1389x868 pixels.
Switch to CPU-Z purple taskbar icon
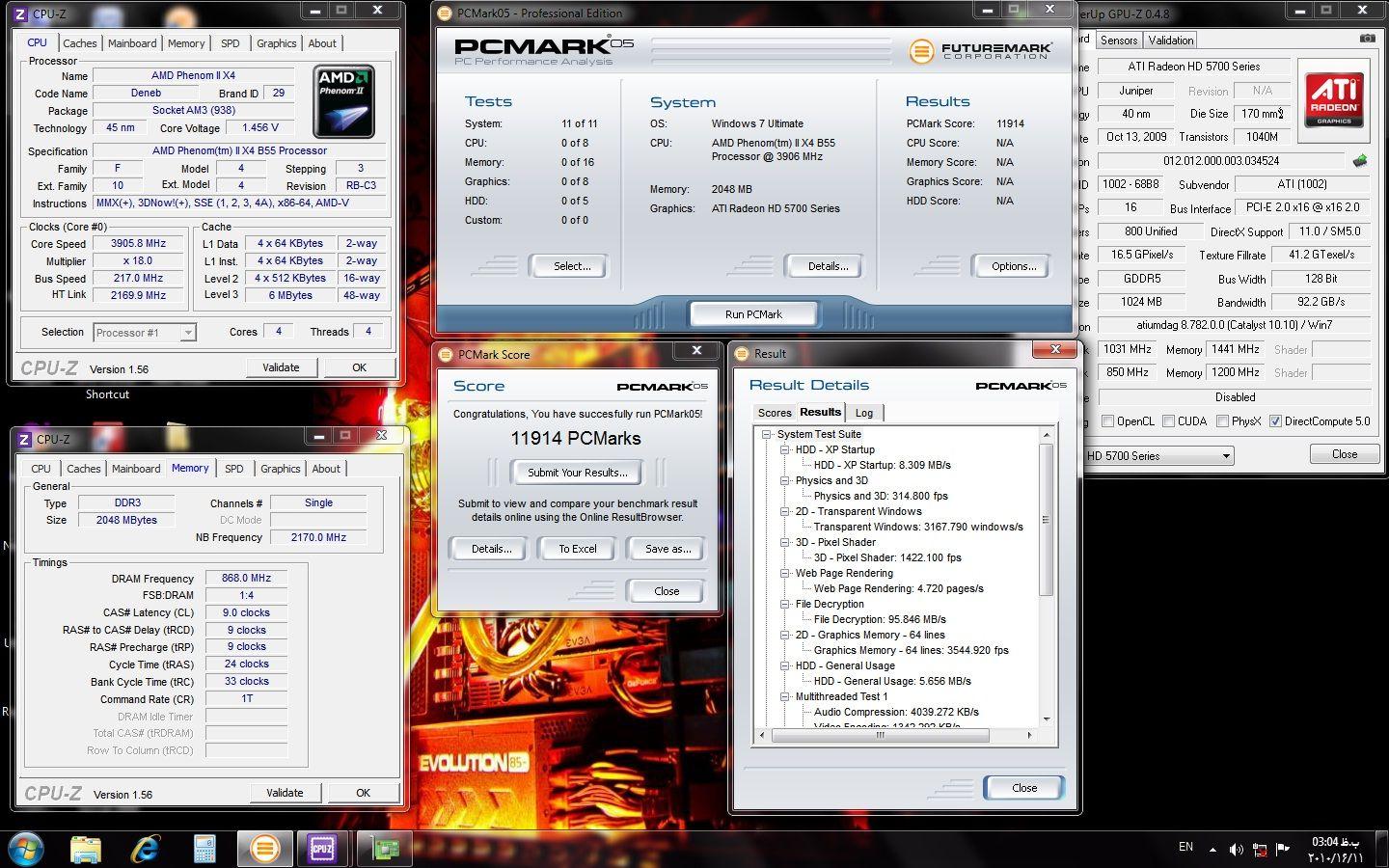pos(322,849)
